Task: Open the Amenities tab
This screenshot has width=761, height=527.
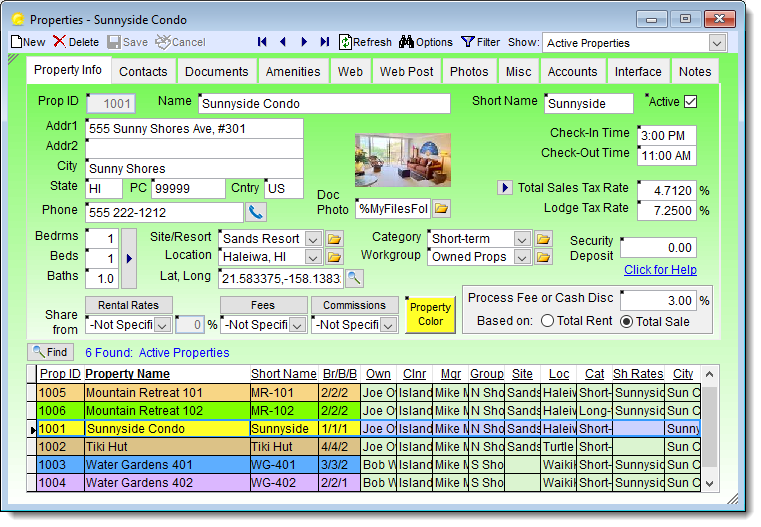Action: [x=293, y=72]
